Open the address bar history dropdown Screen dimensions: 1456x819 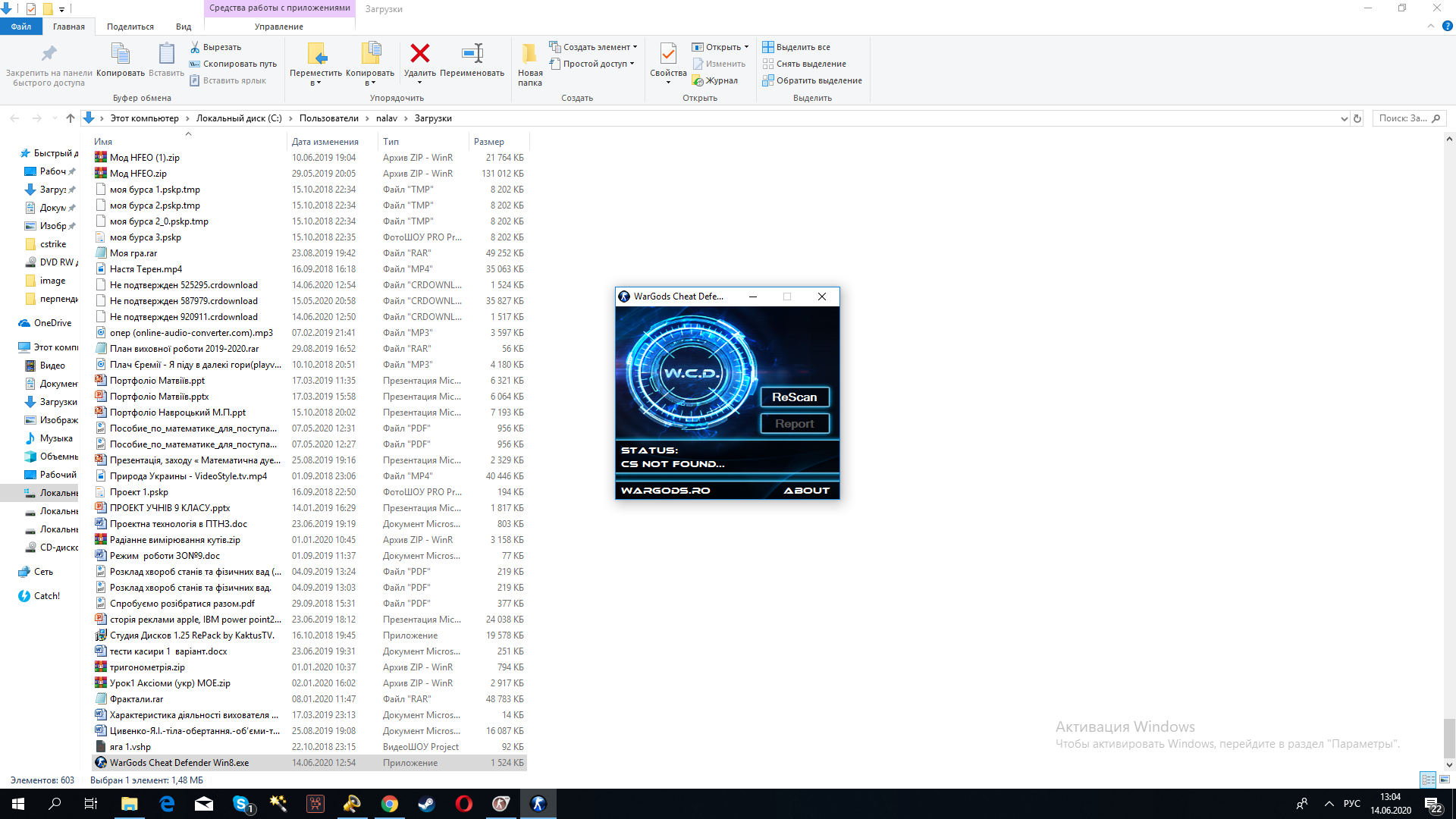1344,118
